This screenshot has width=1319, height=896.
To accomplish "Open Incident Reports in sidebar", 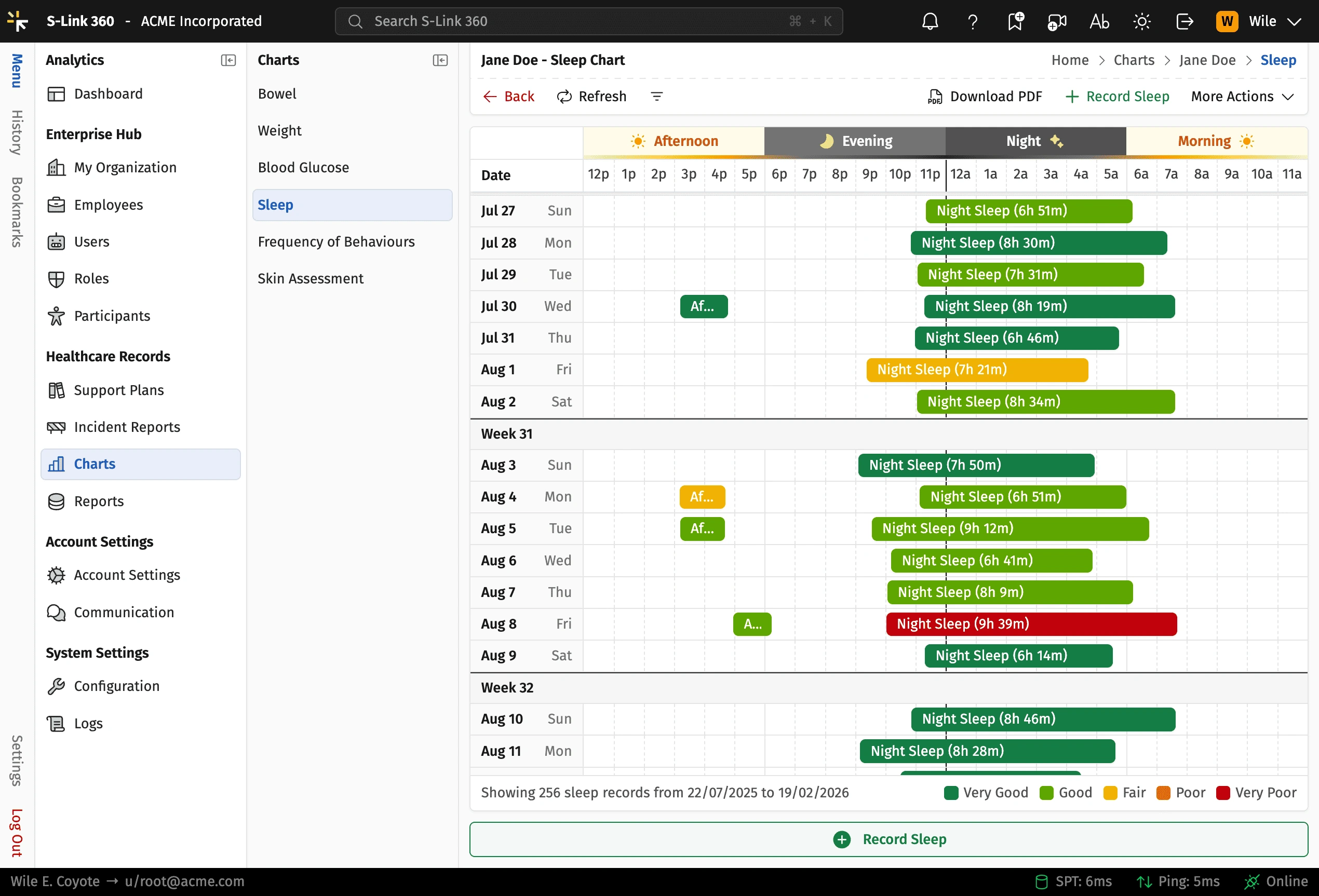I will pos(127,427).
